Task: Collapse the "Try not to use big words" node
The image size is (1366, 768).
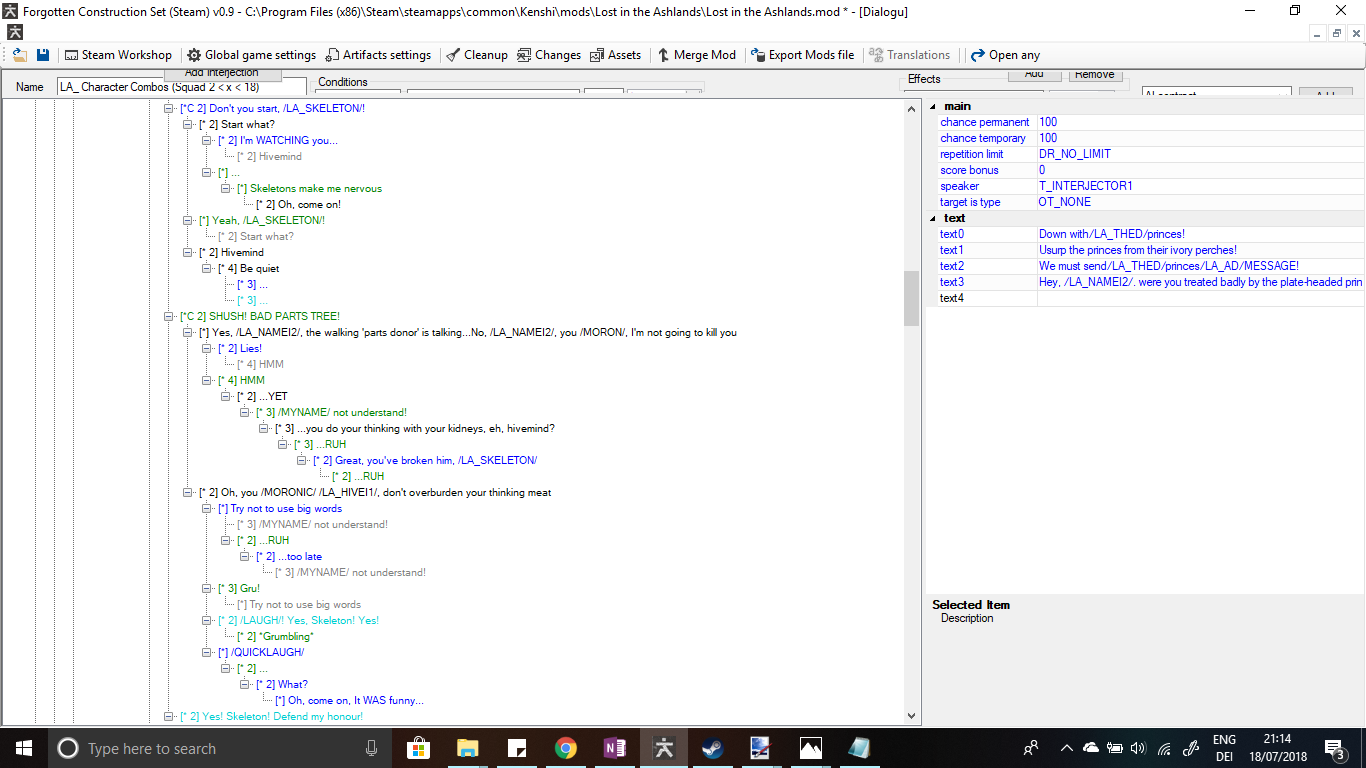Action: pos(207,508)
